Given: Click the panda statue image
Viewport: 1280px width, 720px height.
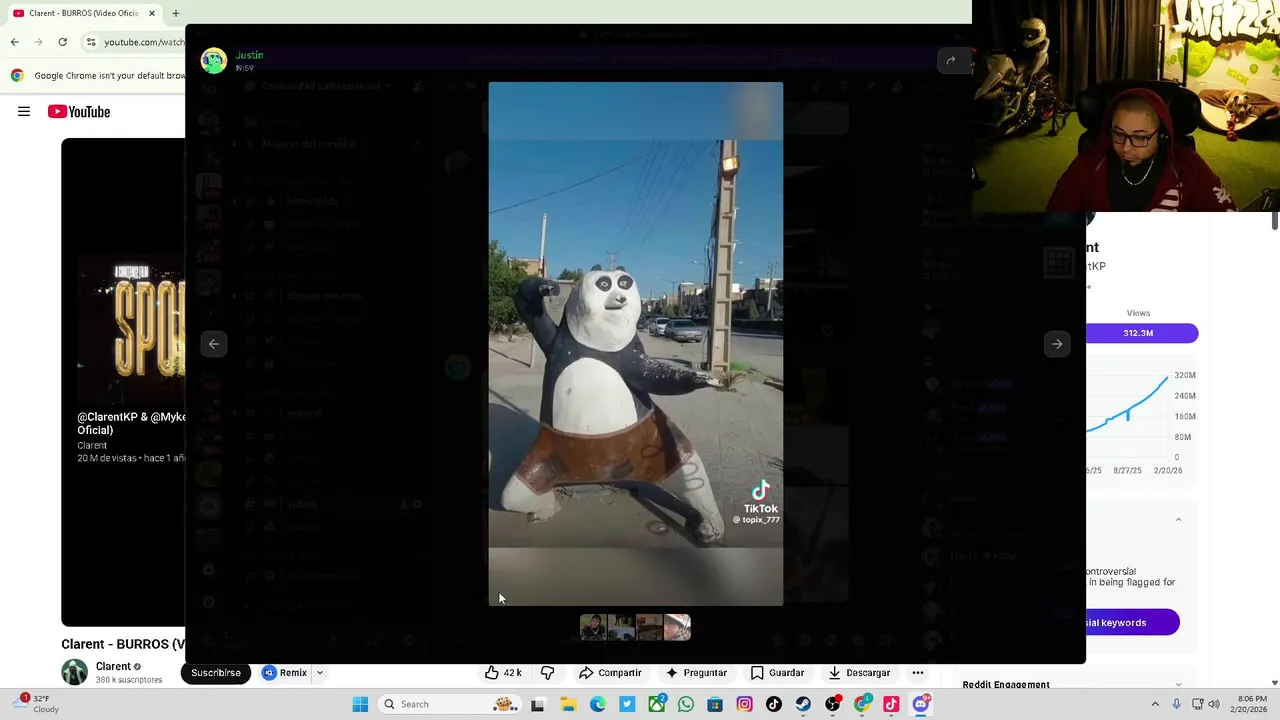Looking at the screenshot, I should (636, 344).
